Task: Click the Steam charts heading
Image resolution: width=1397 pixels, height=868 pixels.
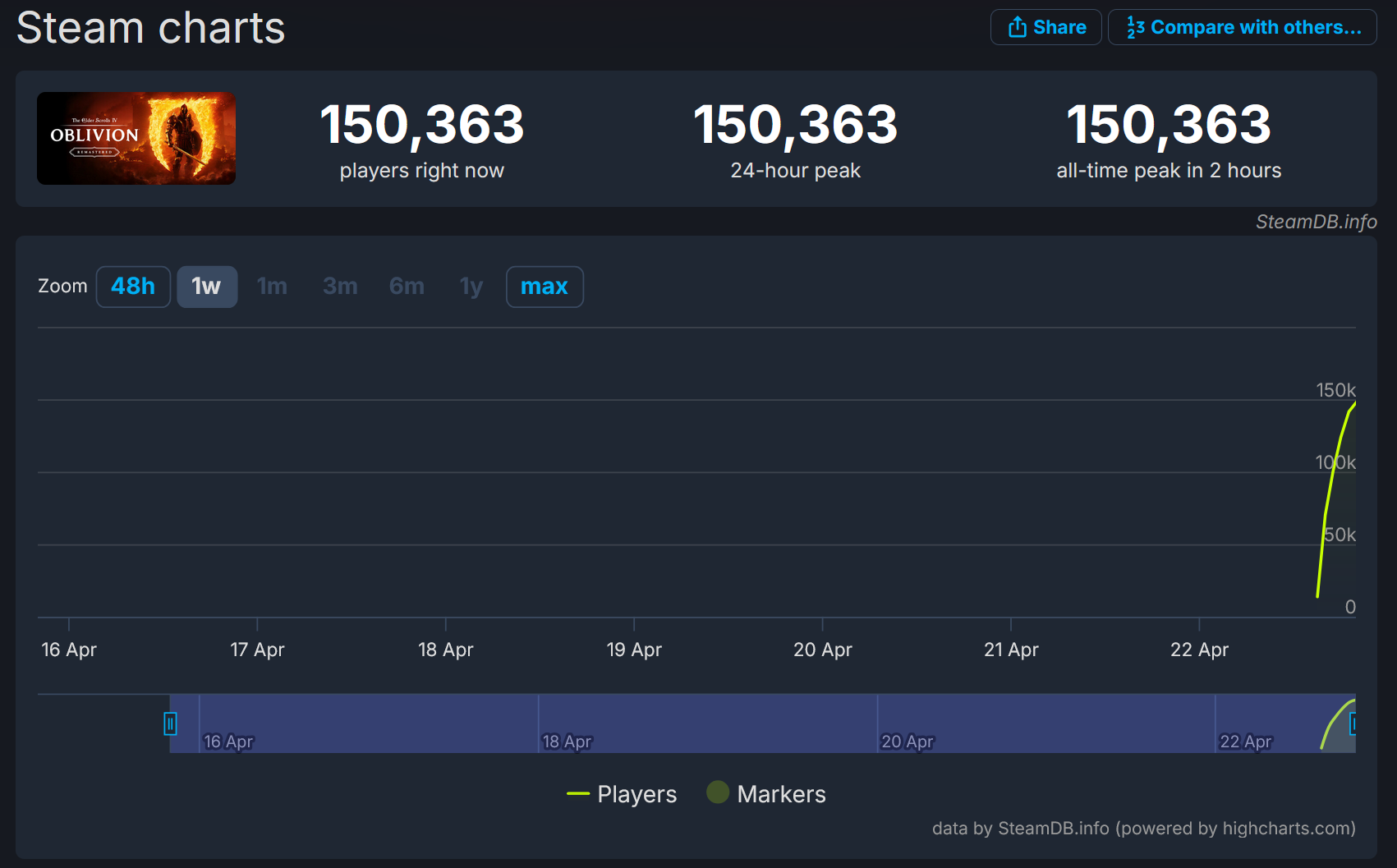Action: tap(151, 28)
